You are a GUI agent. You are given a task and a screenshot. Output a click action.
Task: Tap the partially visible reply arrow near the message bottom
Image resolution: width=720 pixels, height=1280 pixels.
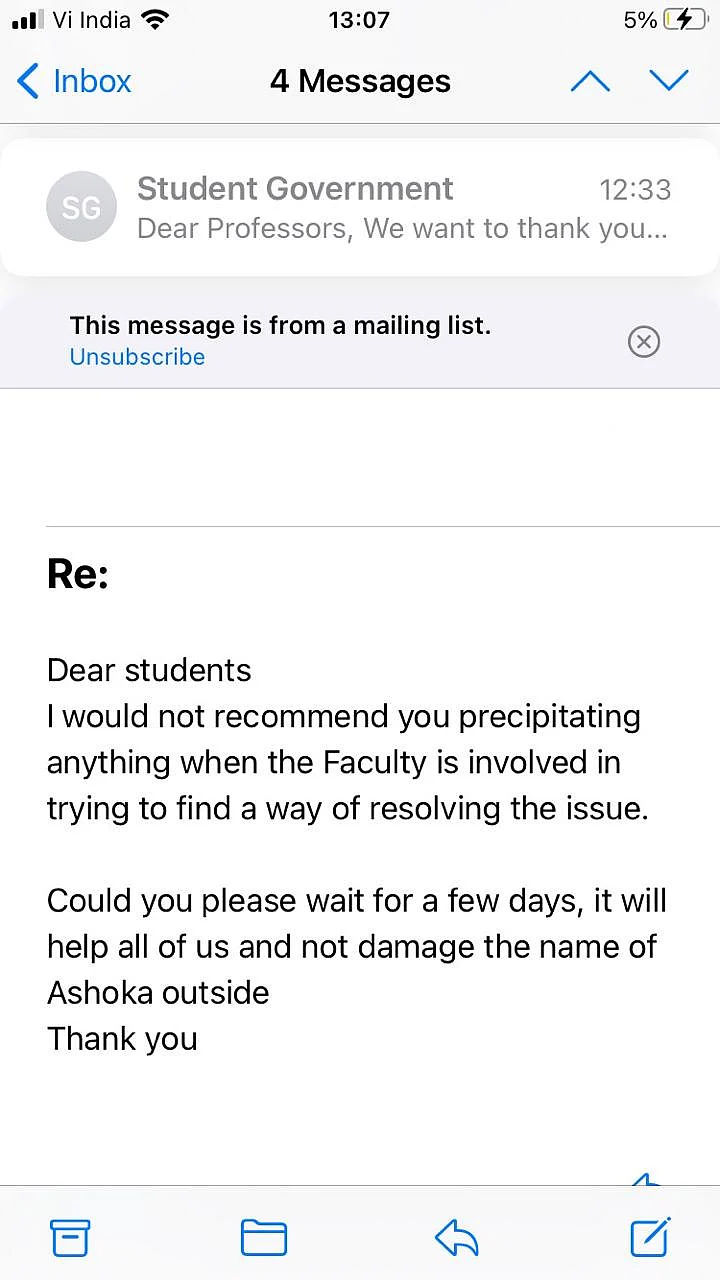(646, 1178)
